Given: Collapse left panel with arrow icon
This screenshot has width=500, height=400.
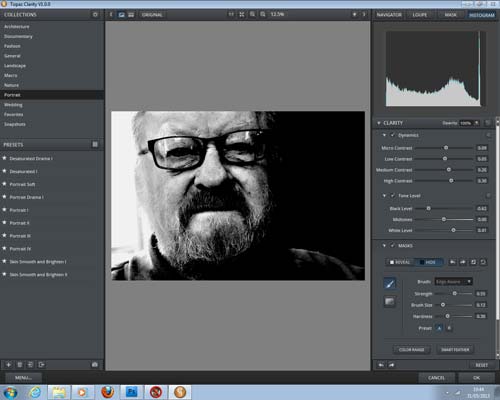Looking at the screenshot, I should click(x=111, y=15).
